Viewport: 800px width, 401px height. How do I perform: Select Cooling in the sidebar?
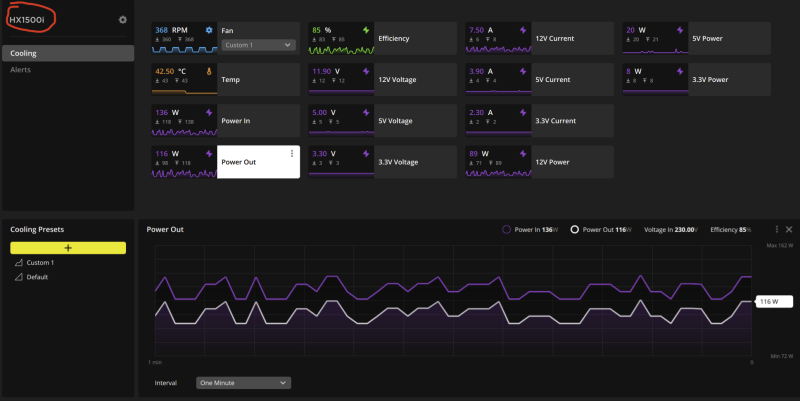point(68,53)
